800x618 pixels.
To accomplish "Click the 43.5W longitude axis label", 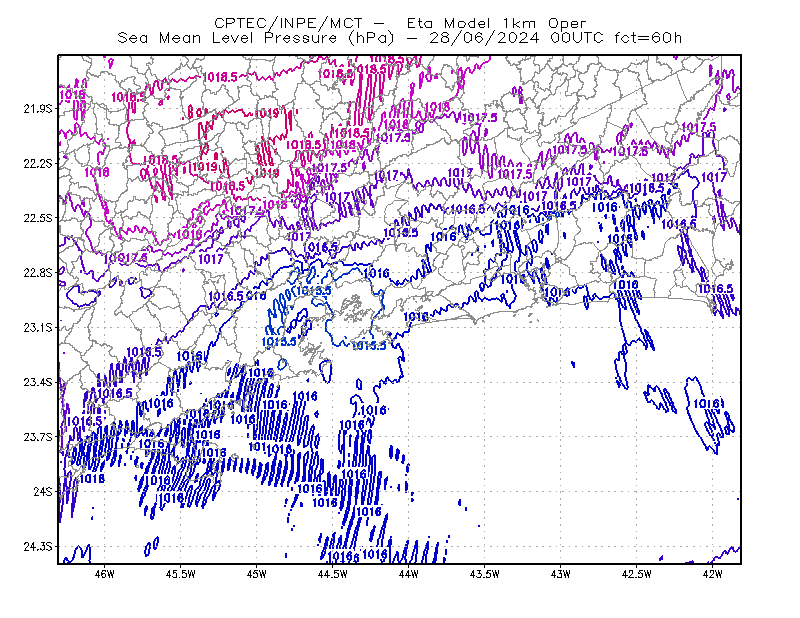I will (485, 574).
